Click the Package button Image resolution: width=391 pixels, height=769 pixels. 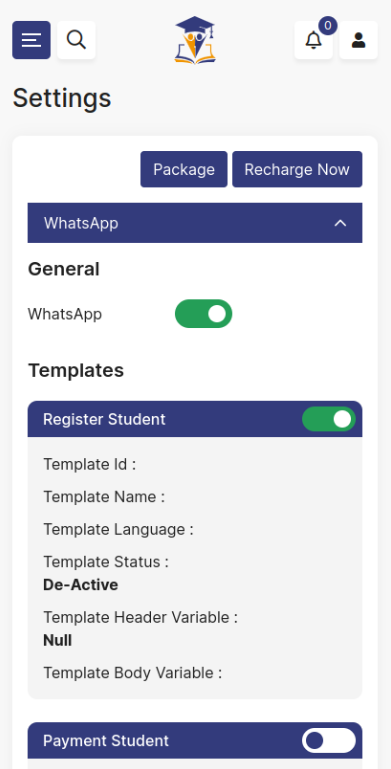pos(184,169)
